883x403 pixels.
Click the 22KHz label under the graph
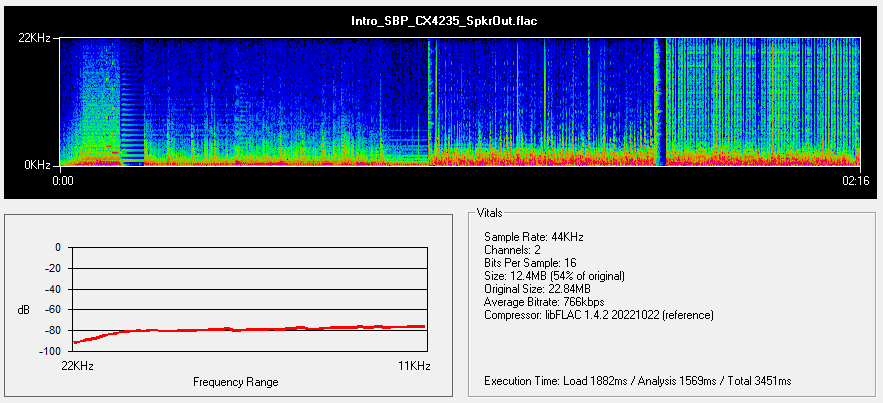click(x=77, y=366)
